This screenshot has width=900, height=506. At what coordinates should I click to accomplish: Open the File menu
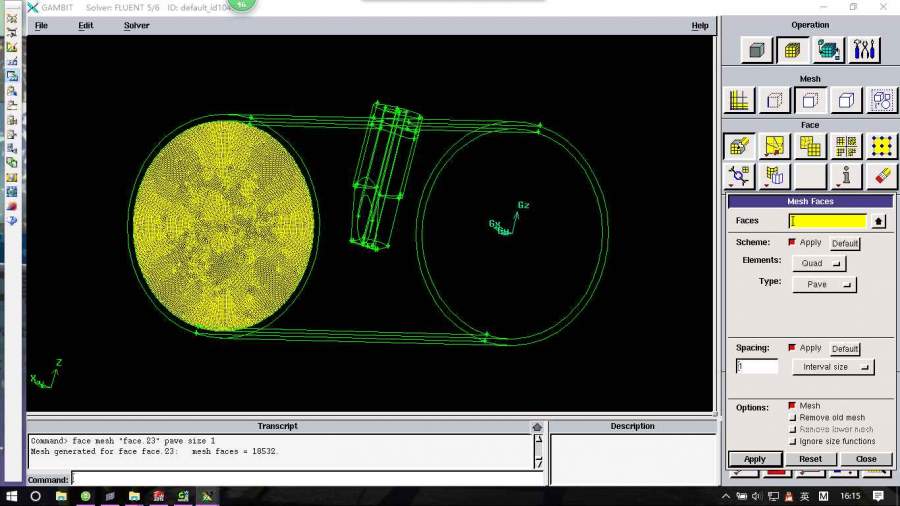[41, 26]
